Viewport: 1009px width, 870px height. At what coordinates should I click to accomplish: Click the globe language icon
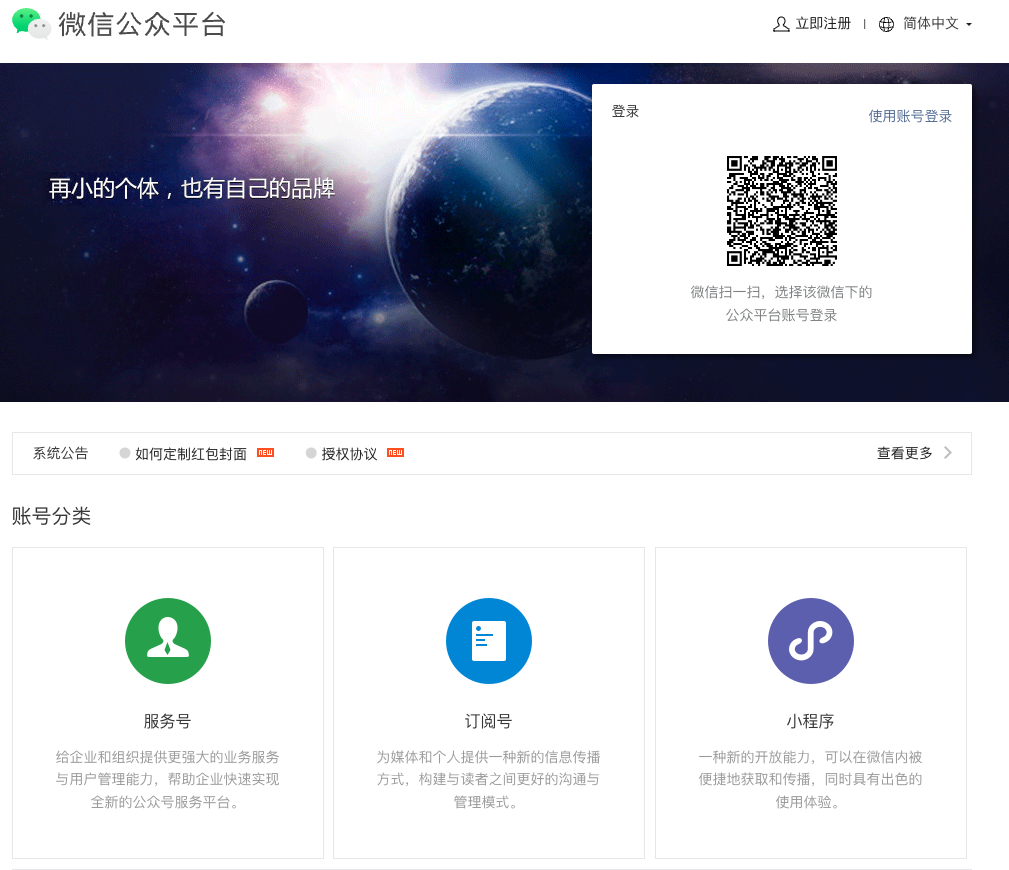(x=886, y=24)
